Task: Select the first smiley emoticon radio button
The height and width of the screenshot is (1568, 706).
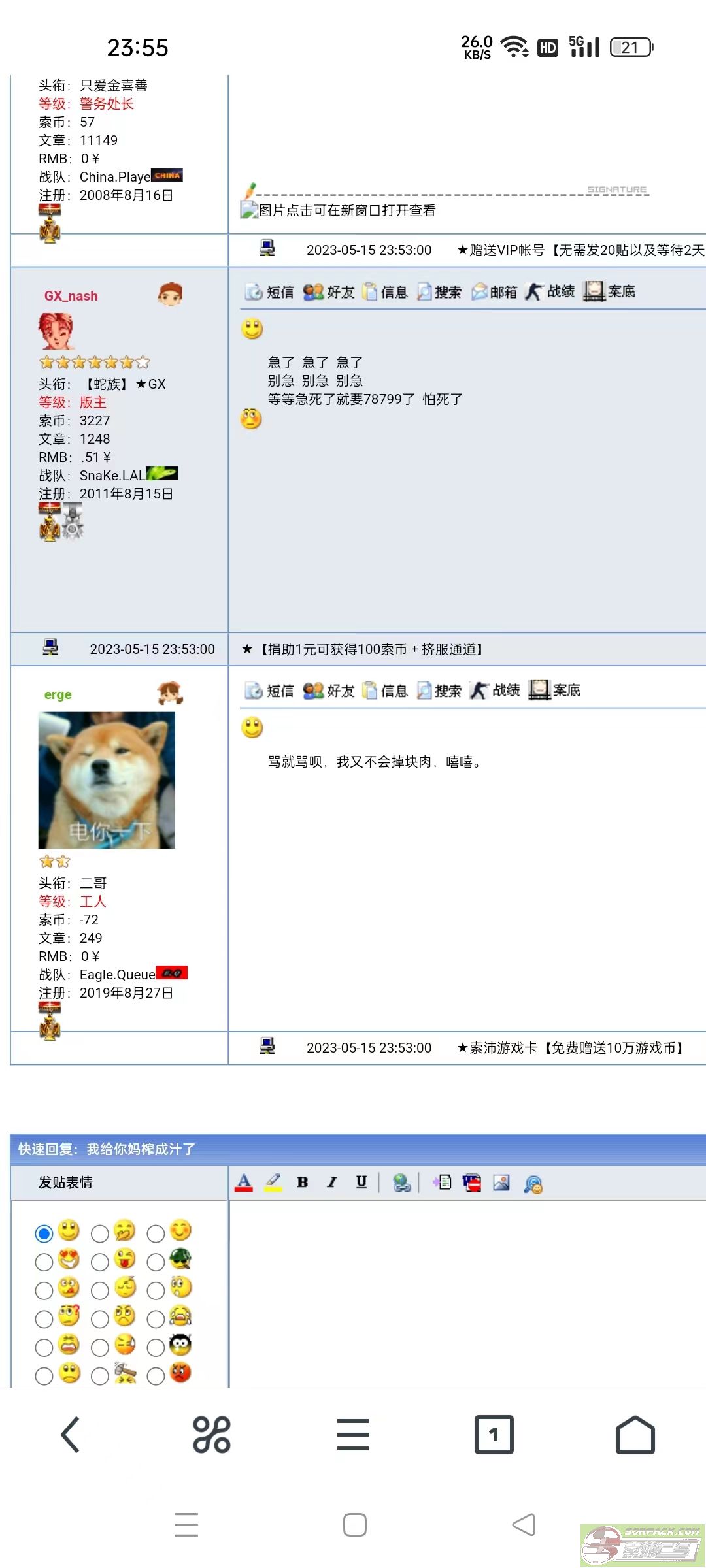Action: pyautogui.click(x=44, y=1233)
